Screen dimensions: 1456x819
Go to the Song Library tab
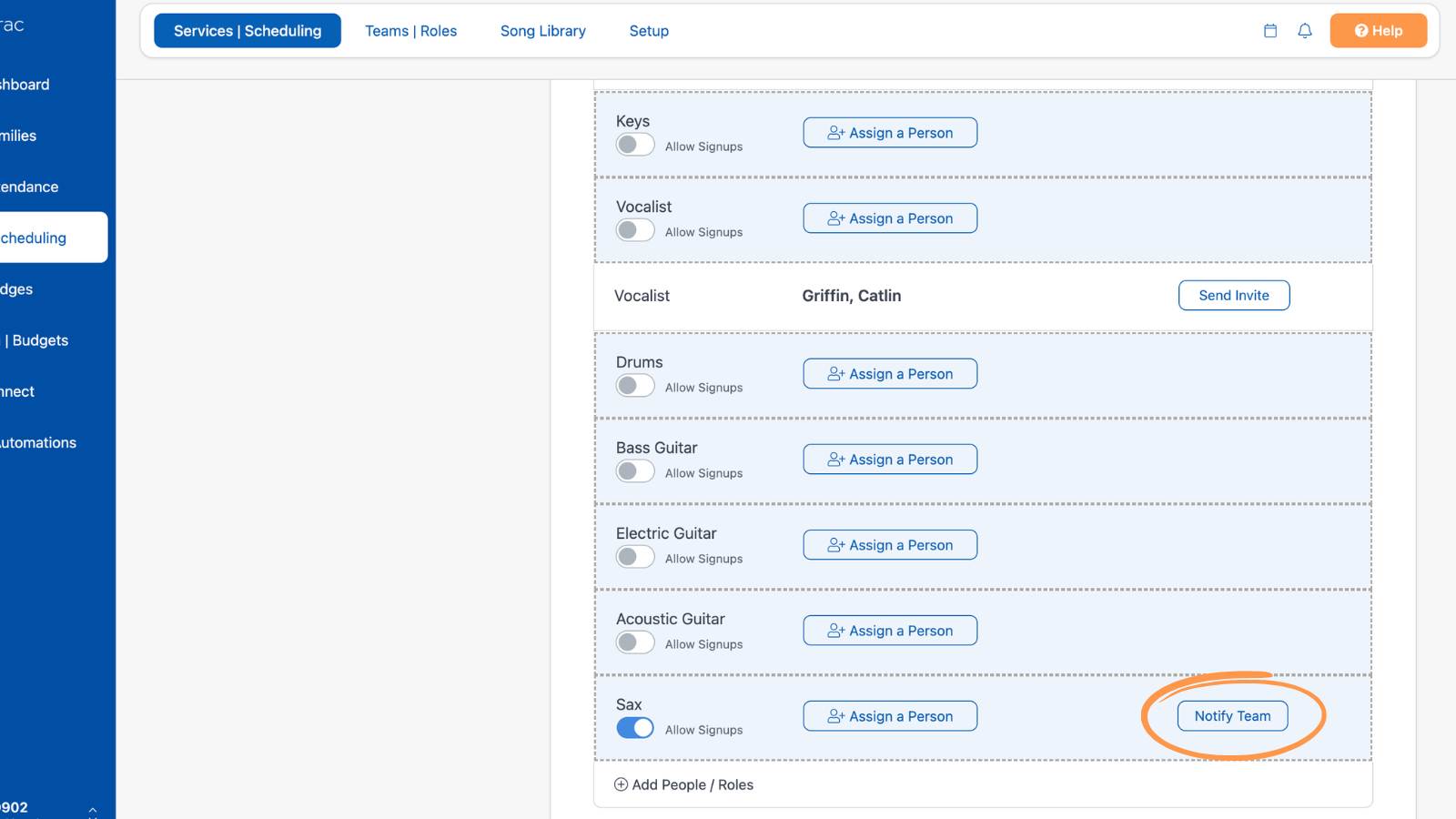click(543, 31)
